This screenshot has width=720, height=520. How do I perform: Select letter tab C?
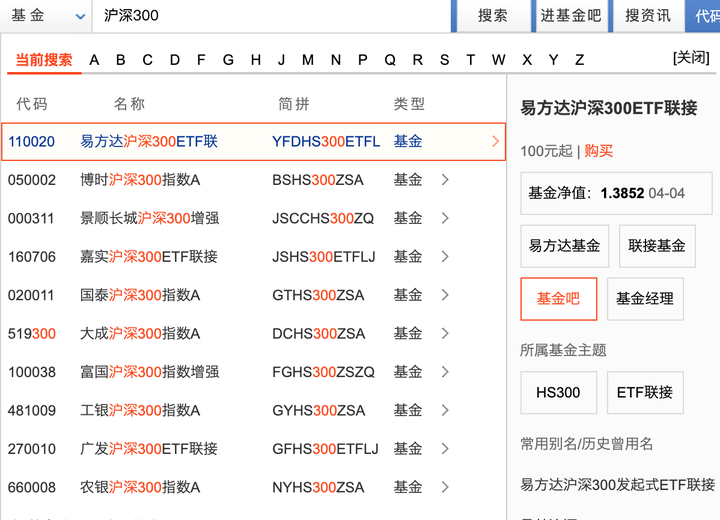coord(147,60)
